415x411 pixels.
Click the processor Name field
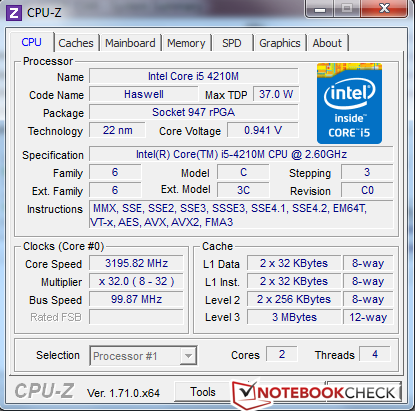tap(194, 76)
